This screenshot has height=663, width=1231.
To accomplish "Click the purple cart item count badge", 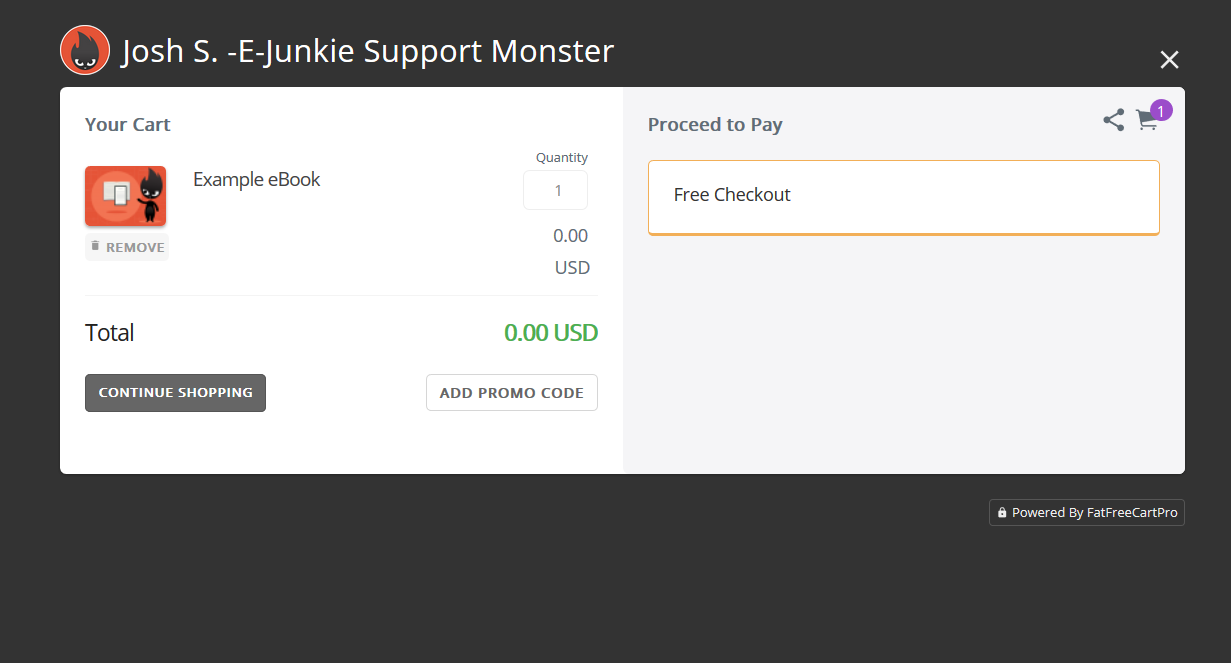I will (x=1161, y=110).
